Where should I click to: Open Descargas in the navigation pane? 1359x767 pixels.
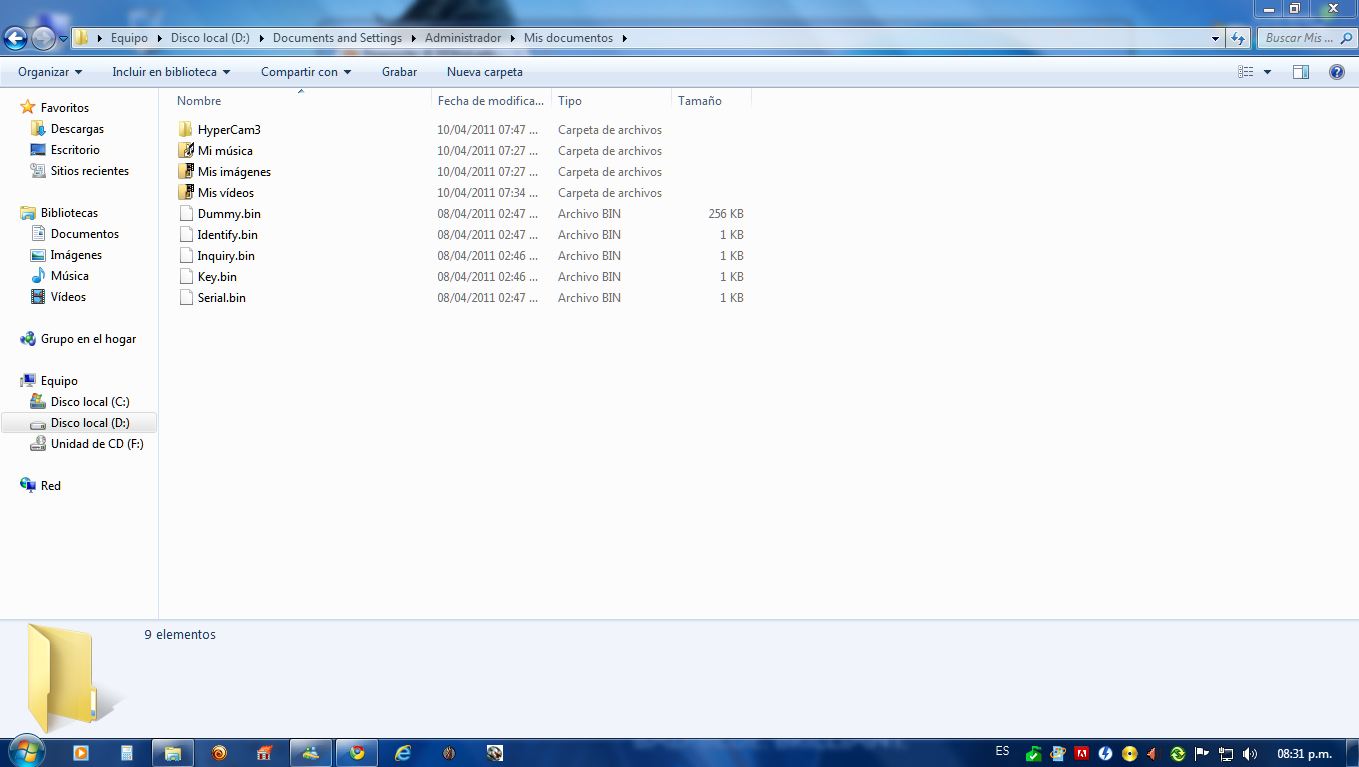[x=77, y=129]
